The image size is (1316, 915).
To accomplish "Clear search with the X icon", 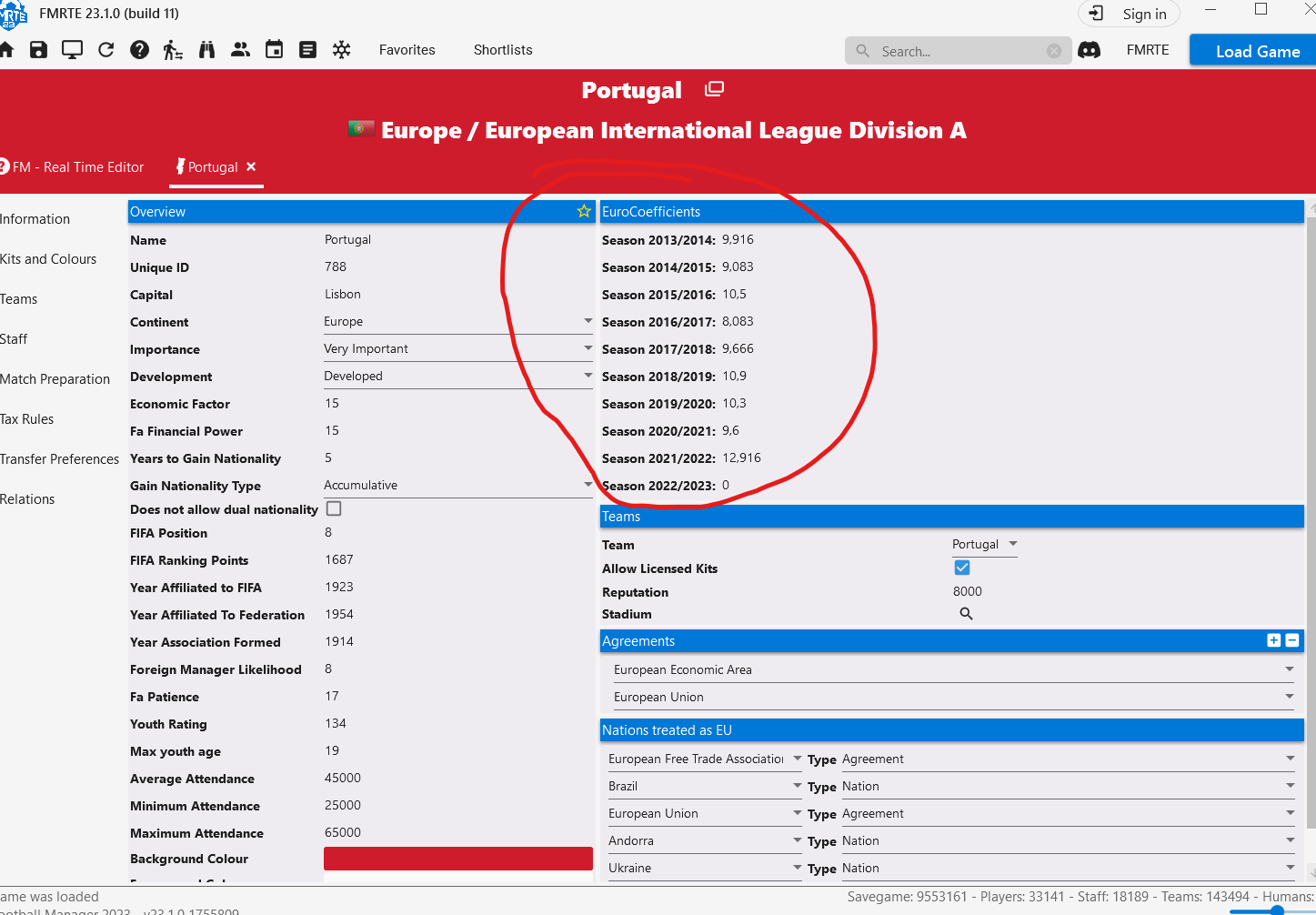I will [1054, 51].
